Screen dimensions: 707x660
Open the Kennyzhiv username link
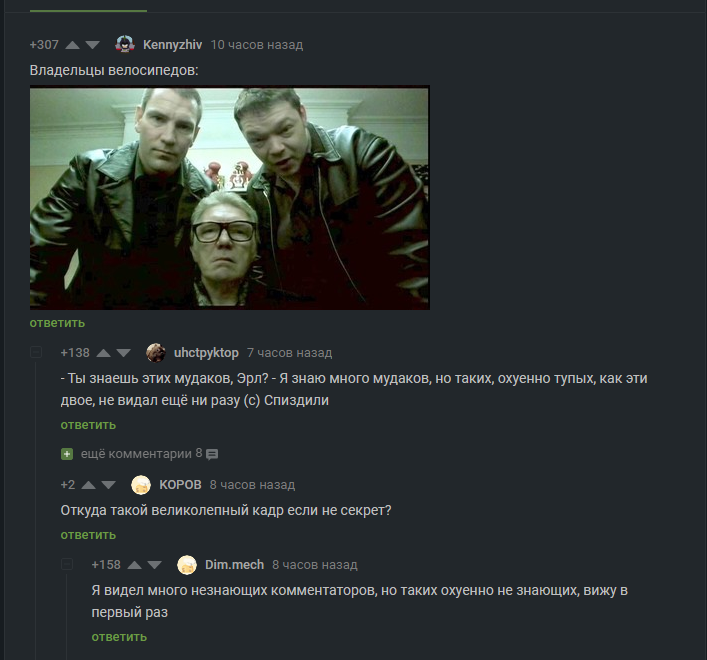172,45
